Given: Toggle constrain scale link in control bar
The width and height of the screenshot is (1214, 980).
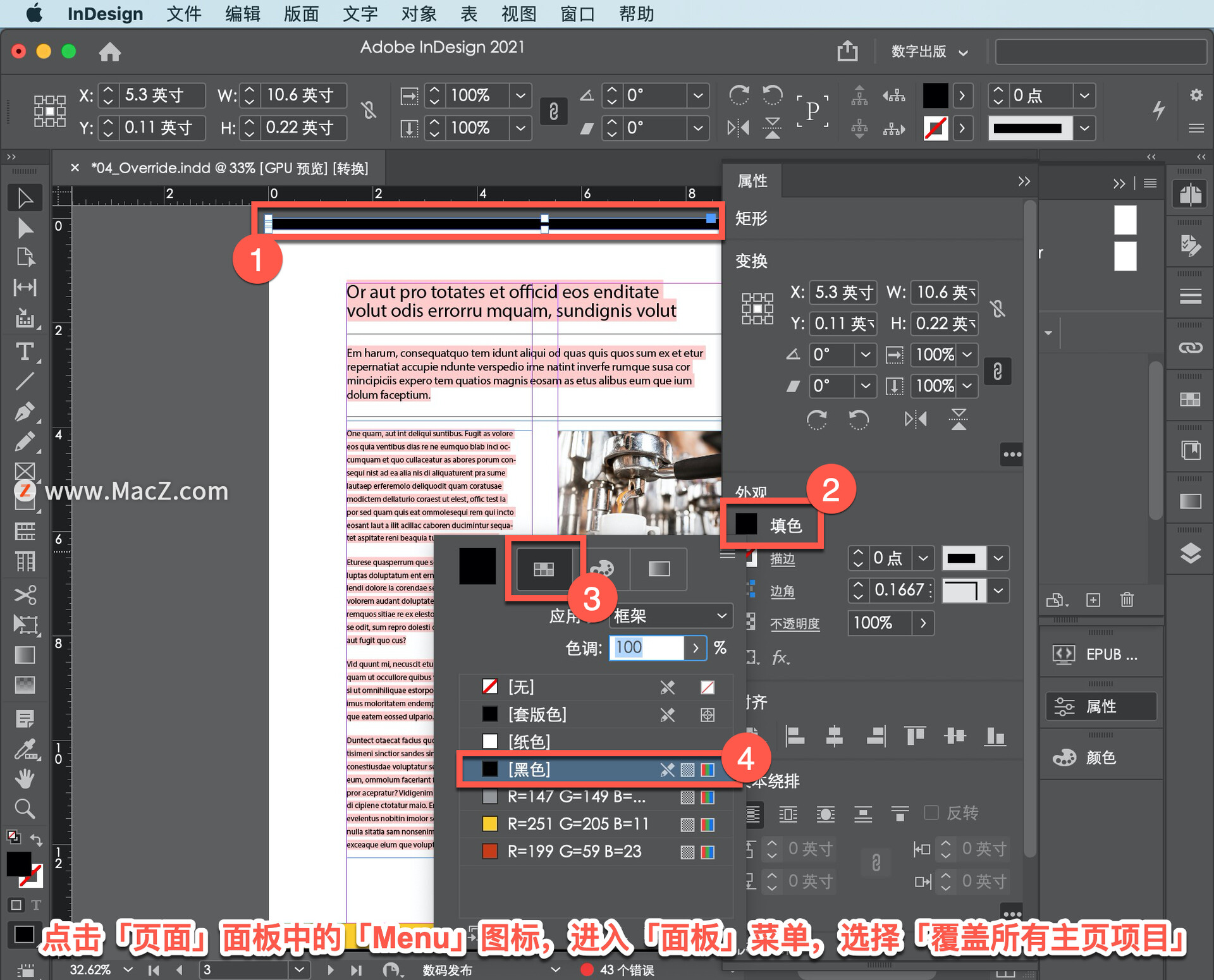Looking at the screenshot, I should [553, 111].
